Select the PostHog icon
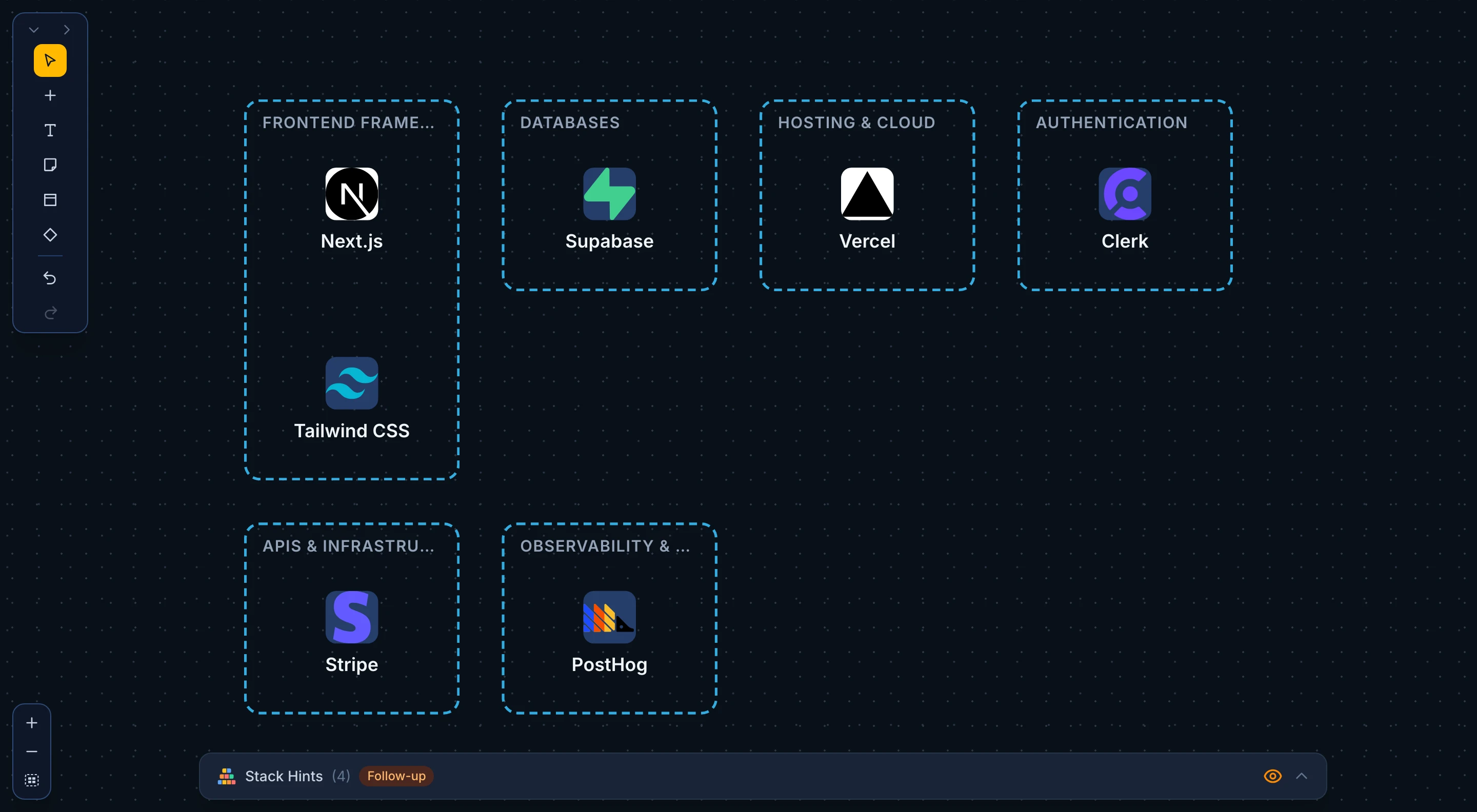 [609, 618]
